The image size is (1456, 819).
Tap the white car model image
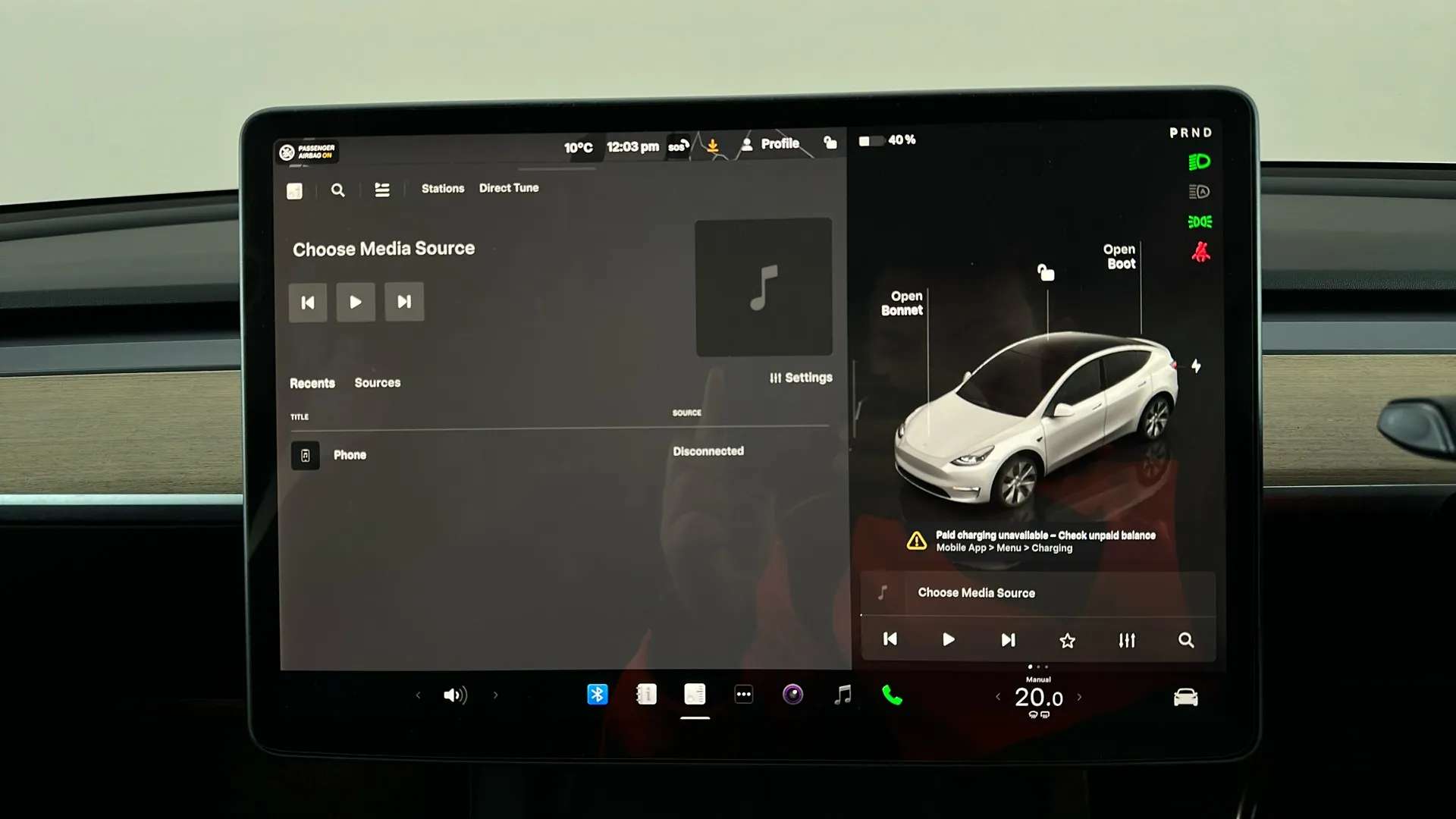[1035, 419]
